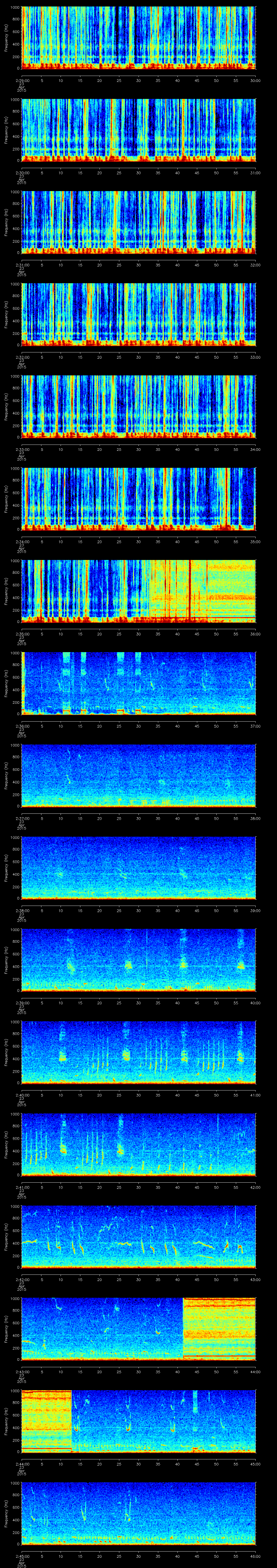277x1568 pixels.
Task: Click the '2:45:00' start time label
Action: point(22,1556)
